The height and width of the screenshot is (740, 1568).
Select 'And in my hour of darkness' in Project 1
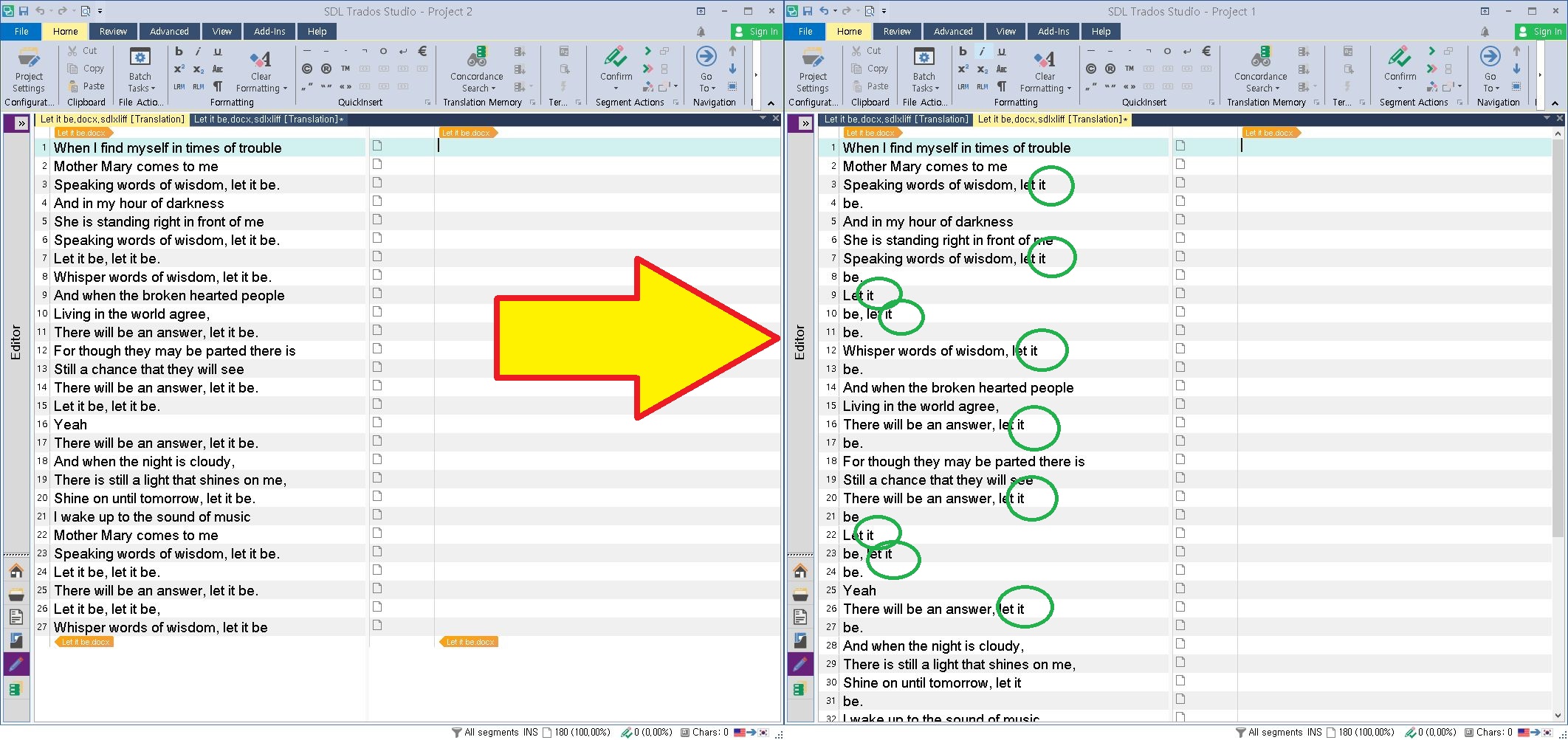[928, 221]
